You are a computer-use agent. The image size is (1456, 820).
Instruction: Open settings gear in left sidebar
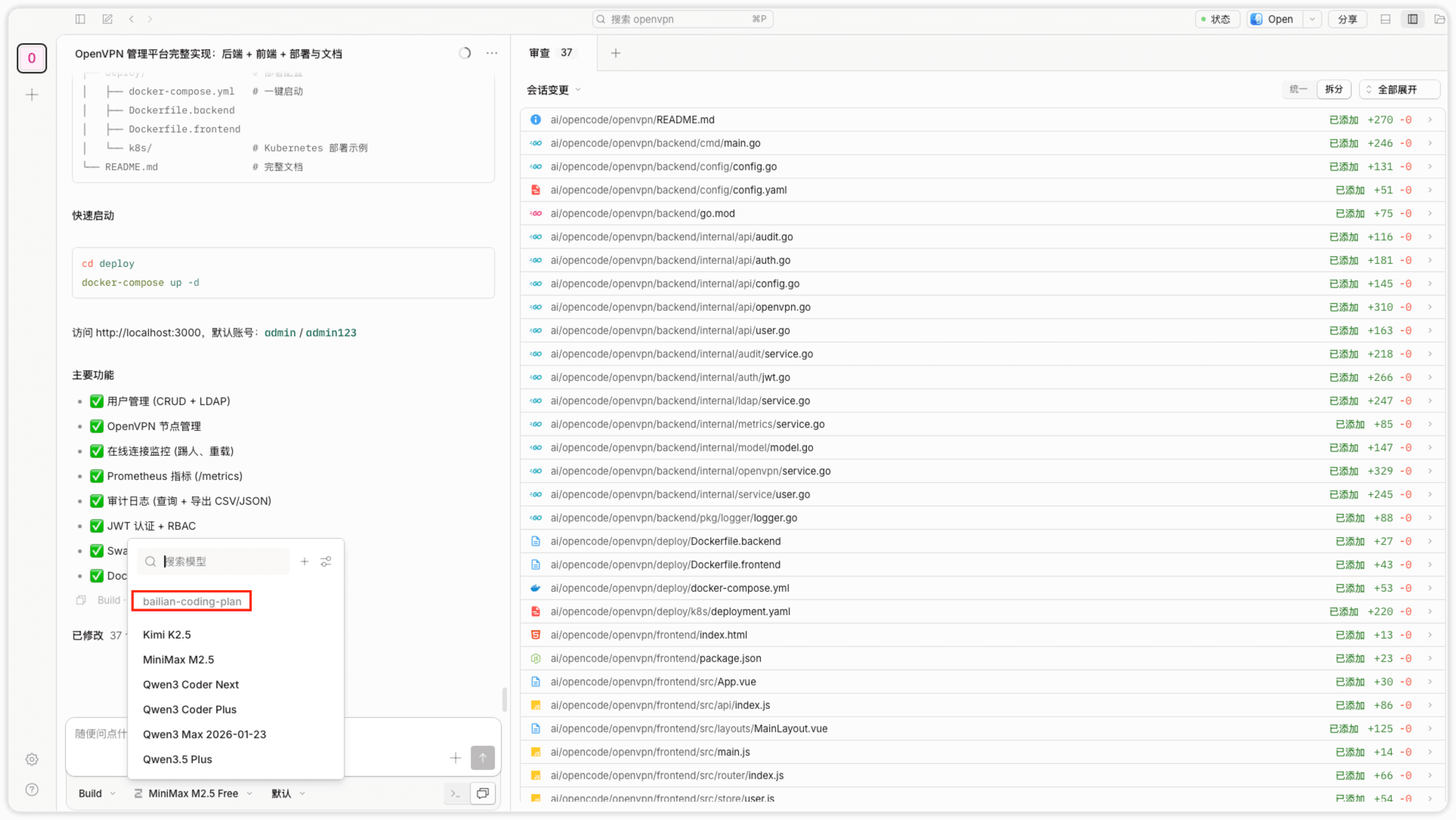pyautogui.click(x=32, y=760)
